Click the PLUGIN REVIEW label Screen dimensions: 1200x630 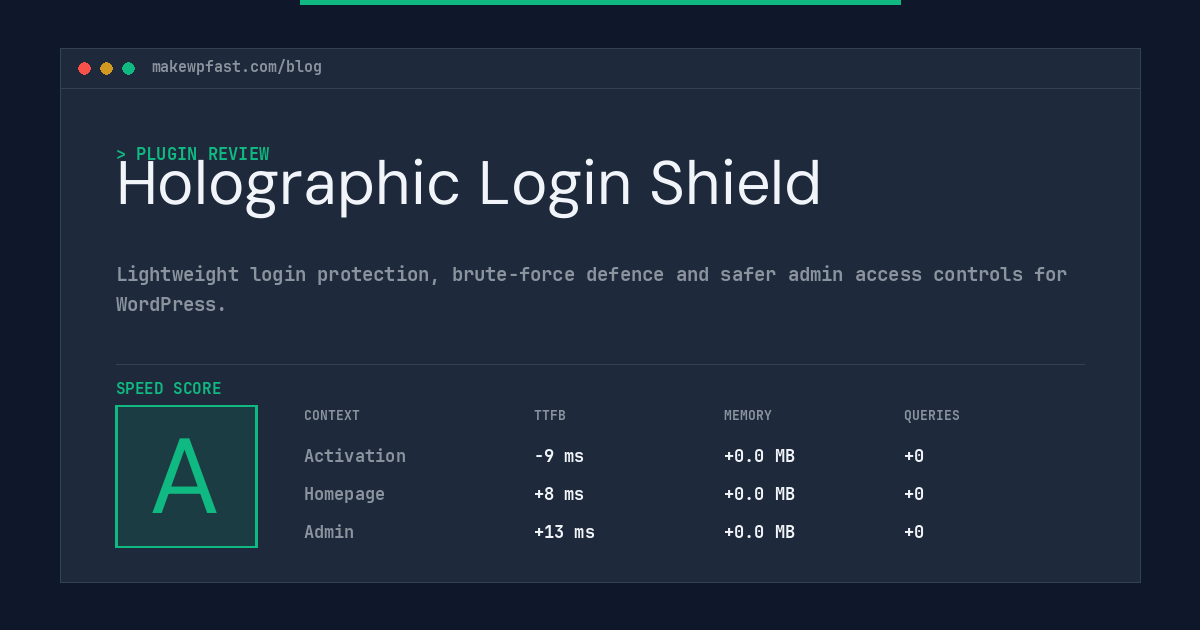[193, 154]
